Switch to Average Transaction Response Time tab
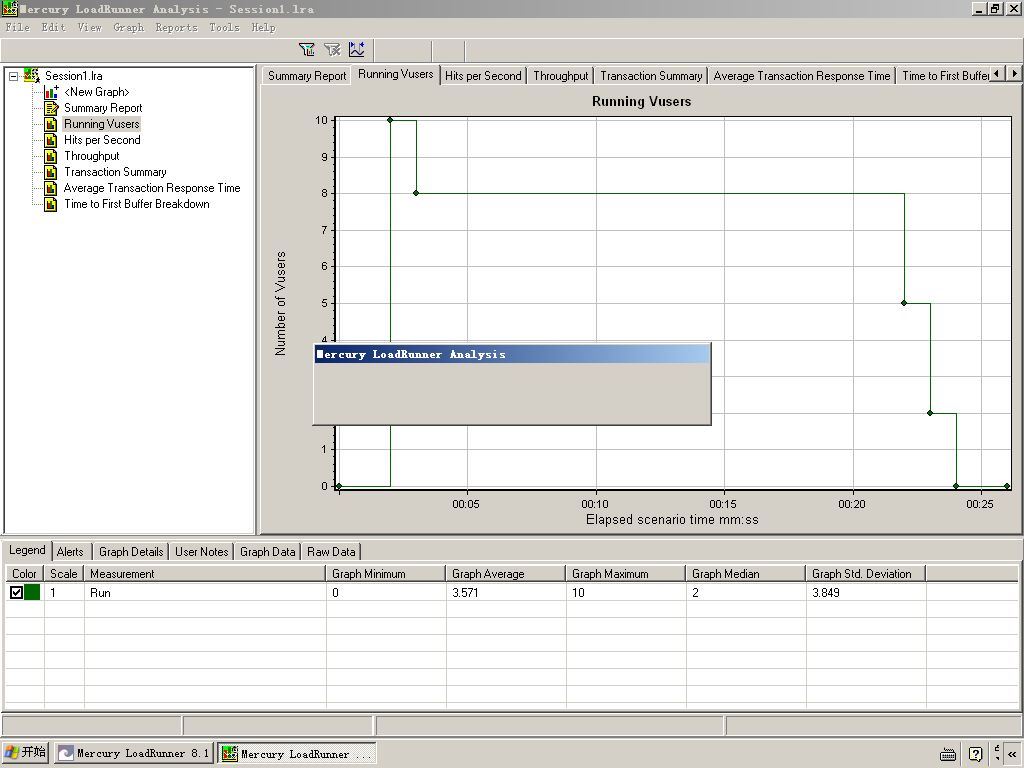This screenshot has width=1024, height=768. pos(801,76)
